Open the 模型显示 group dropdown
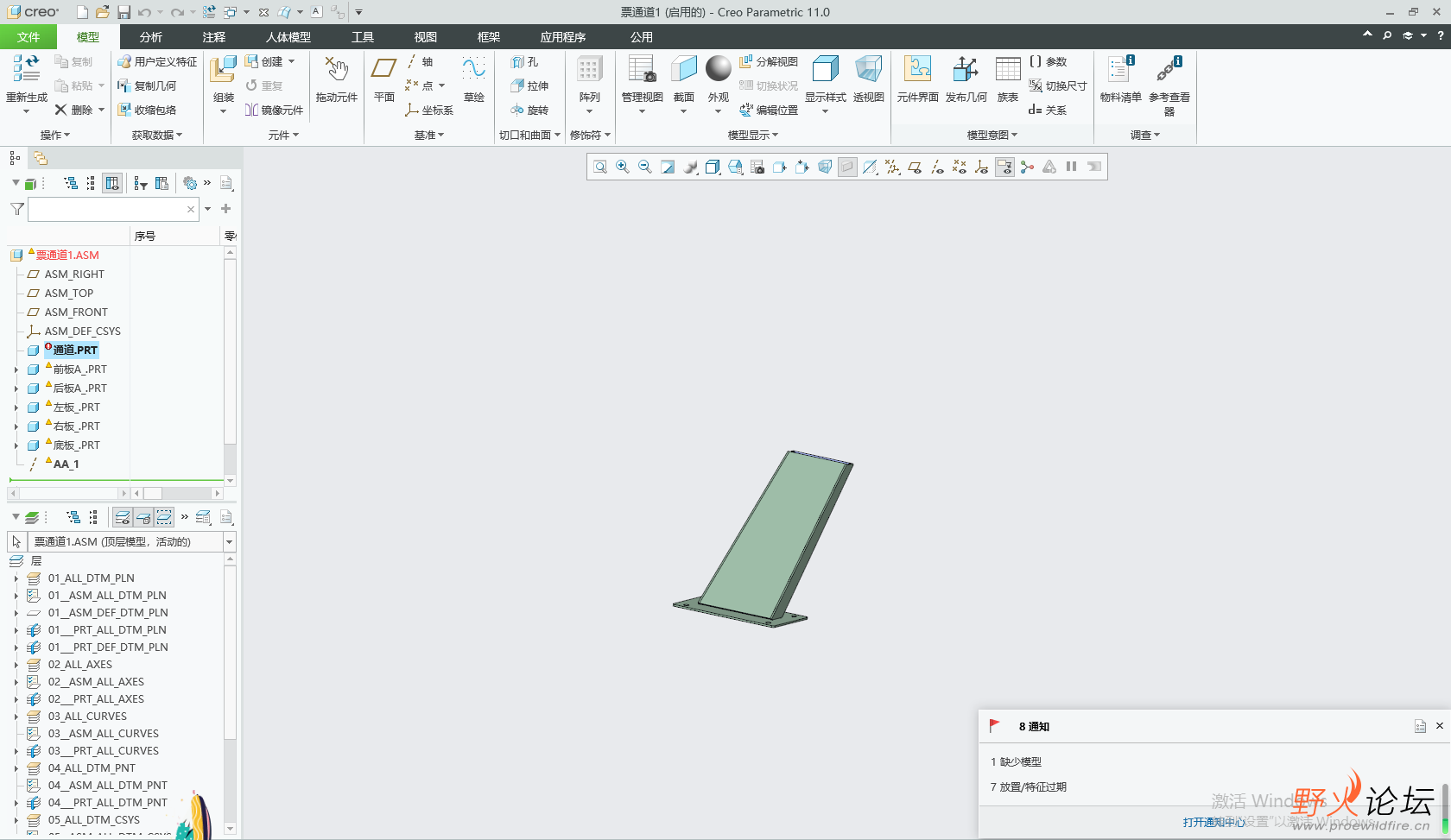 (x=753, y=135)
